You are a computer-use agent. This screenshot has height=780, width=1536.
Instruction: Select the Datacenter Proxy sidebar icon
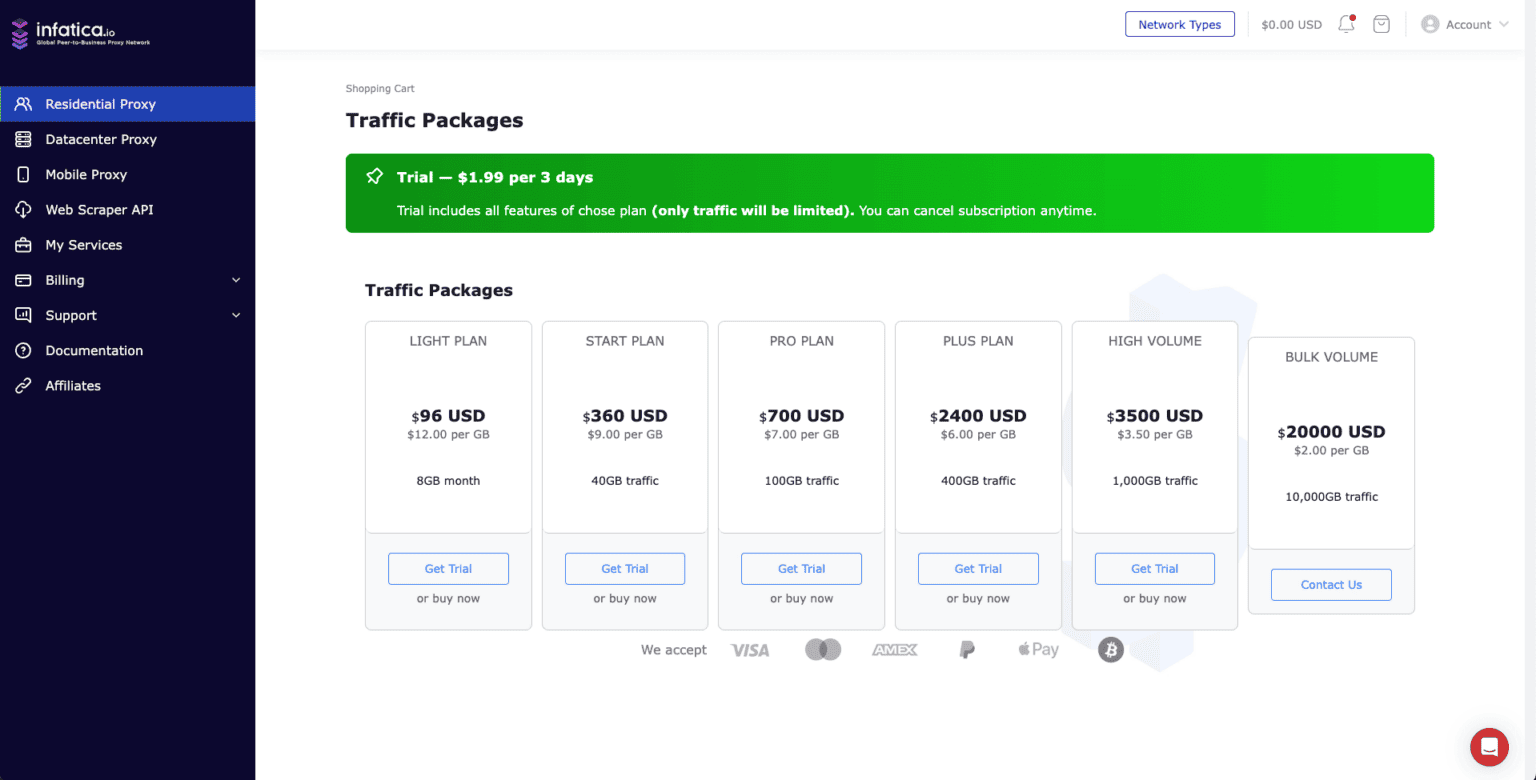click(22, 139)
